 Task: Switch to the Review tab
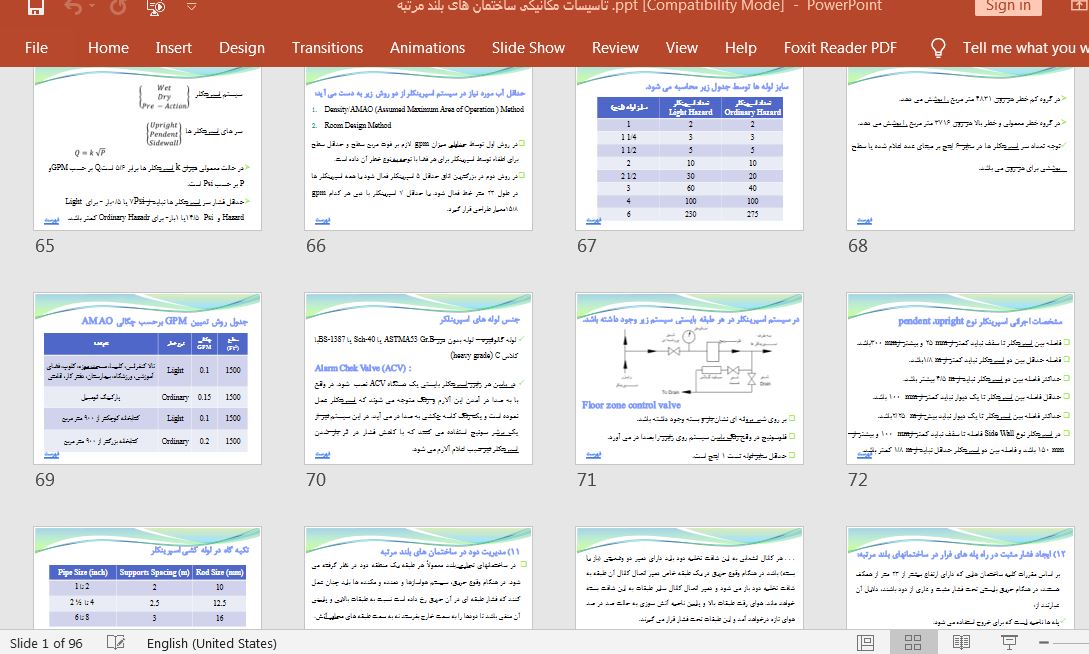(x=615, y=48)
